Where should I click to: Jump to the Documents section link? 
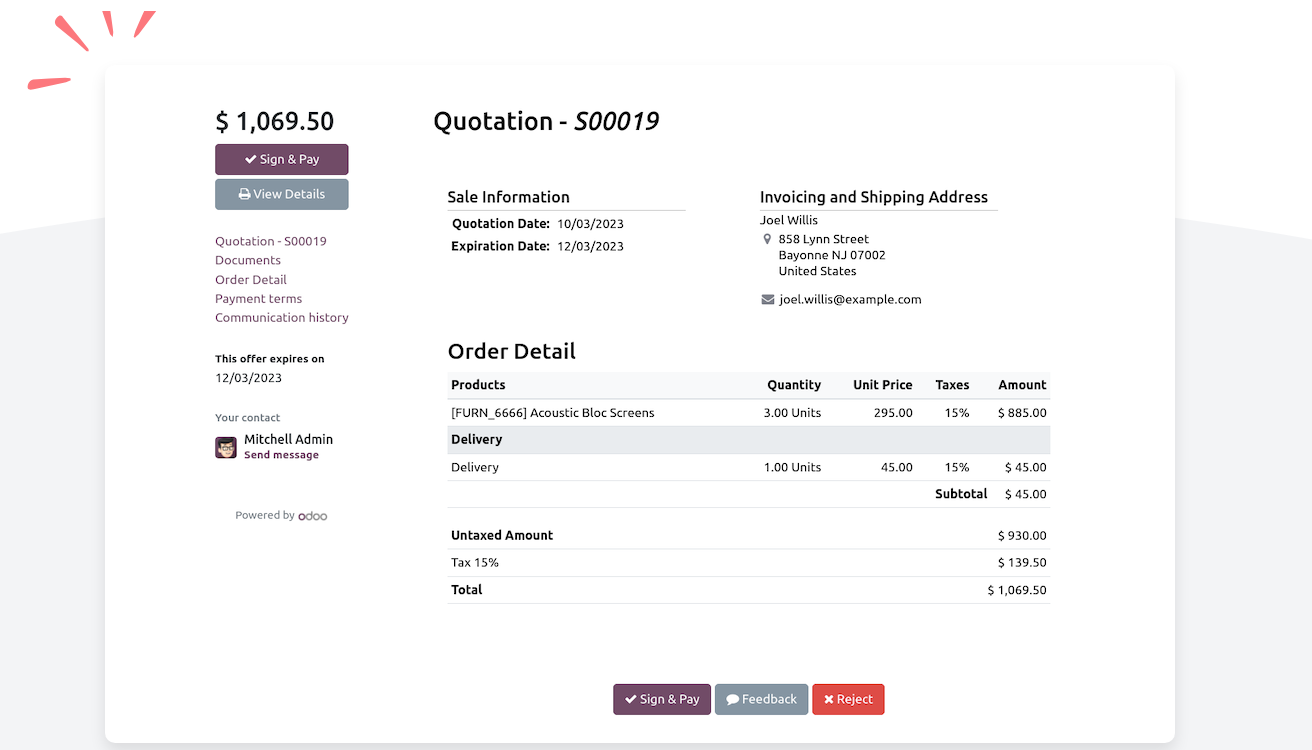[x=248, y=260]
